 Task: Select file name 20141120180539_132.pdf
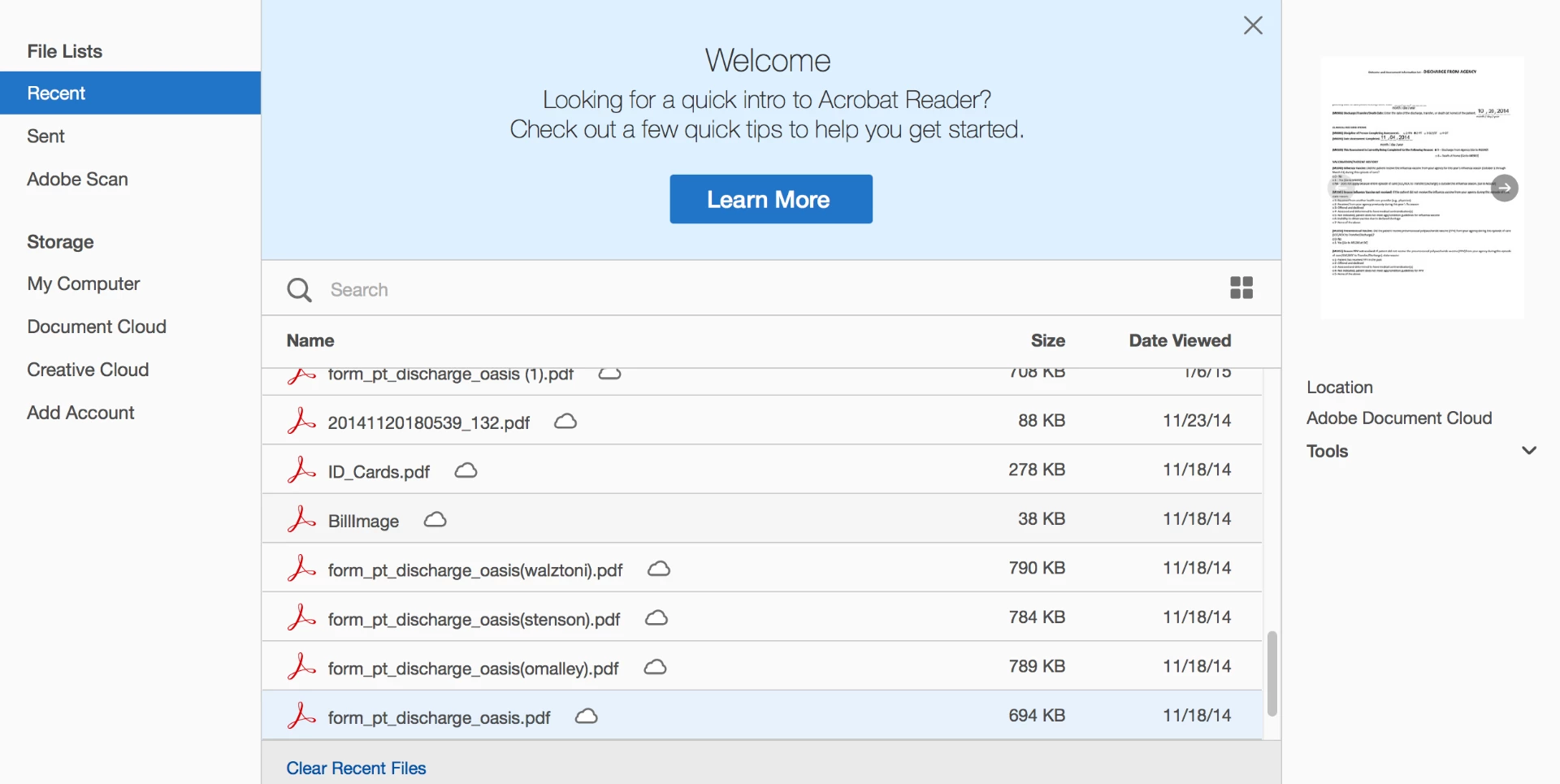[x=429, y=422]
